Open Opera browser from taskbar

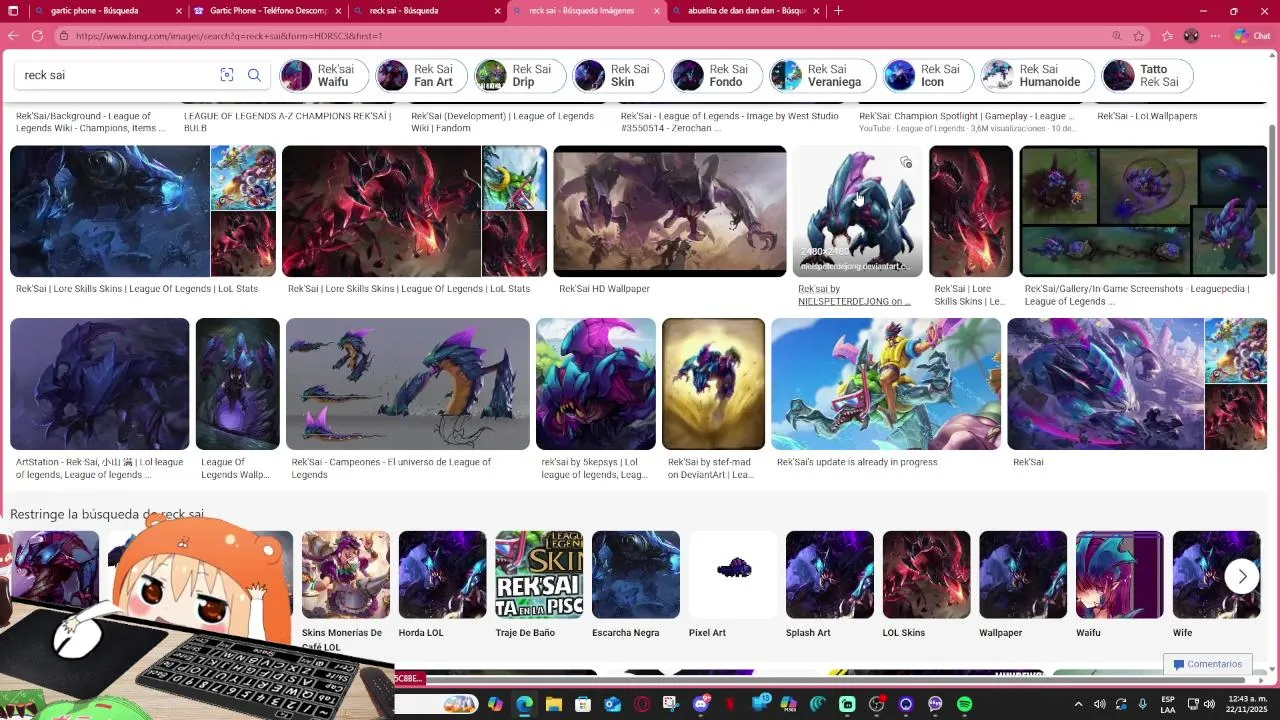(642, 704)
